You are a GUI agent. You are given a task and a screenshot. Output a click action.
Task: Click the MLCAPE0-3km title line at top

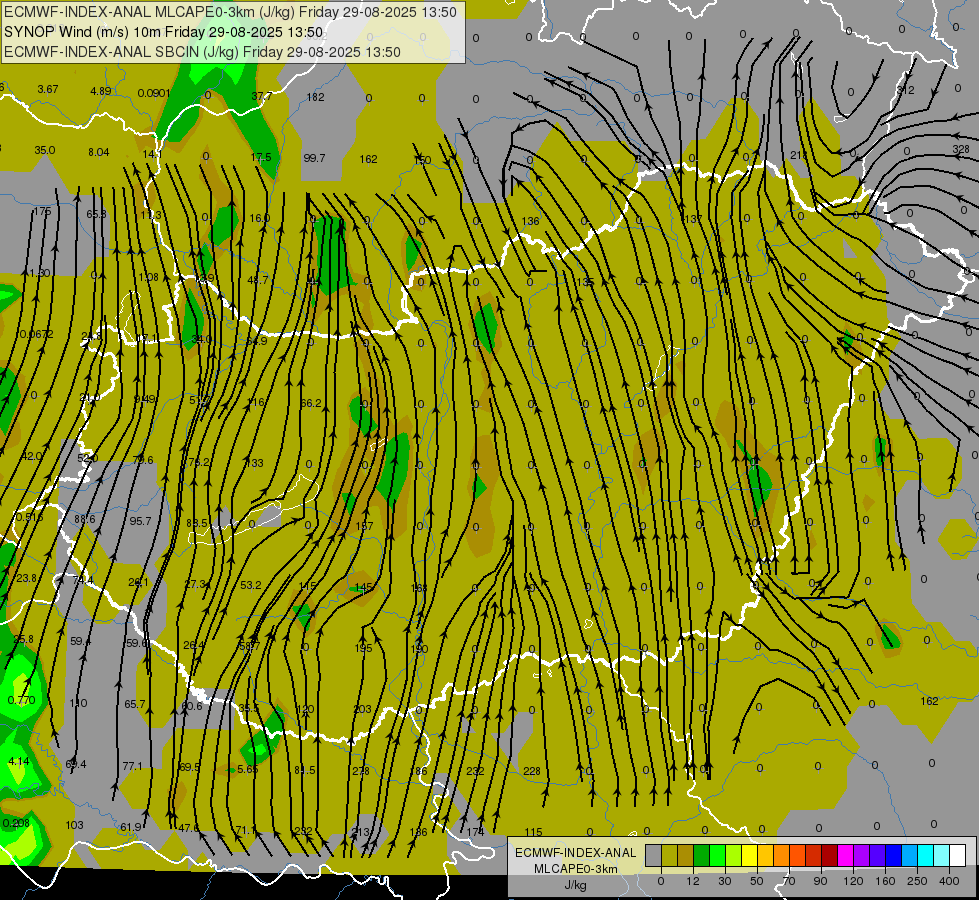coord(230,12)
